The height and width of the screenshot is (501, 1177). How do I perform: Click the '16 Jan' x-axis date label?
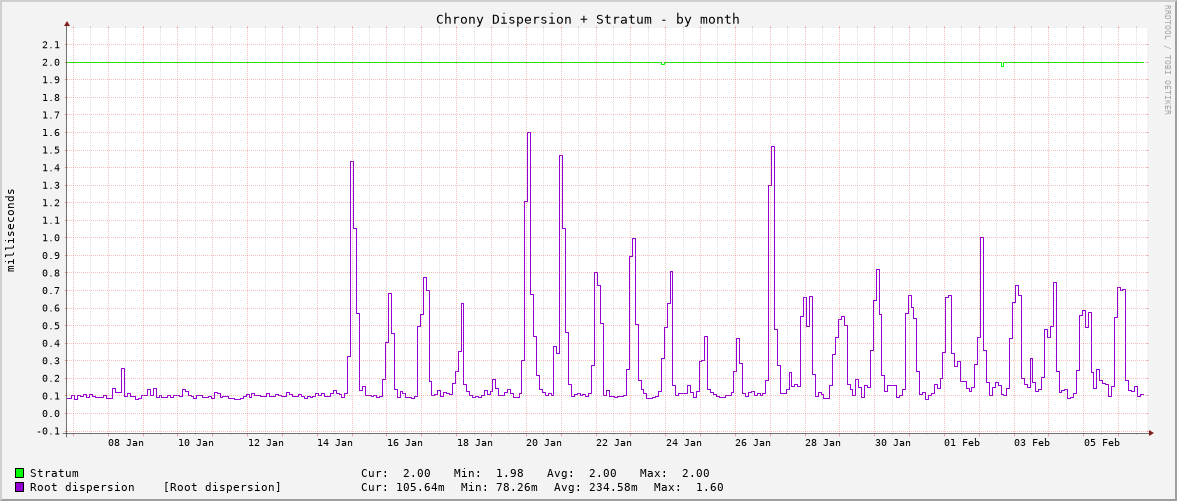click(x=405, y=443)
